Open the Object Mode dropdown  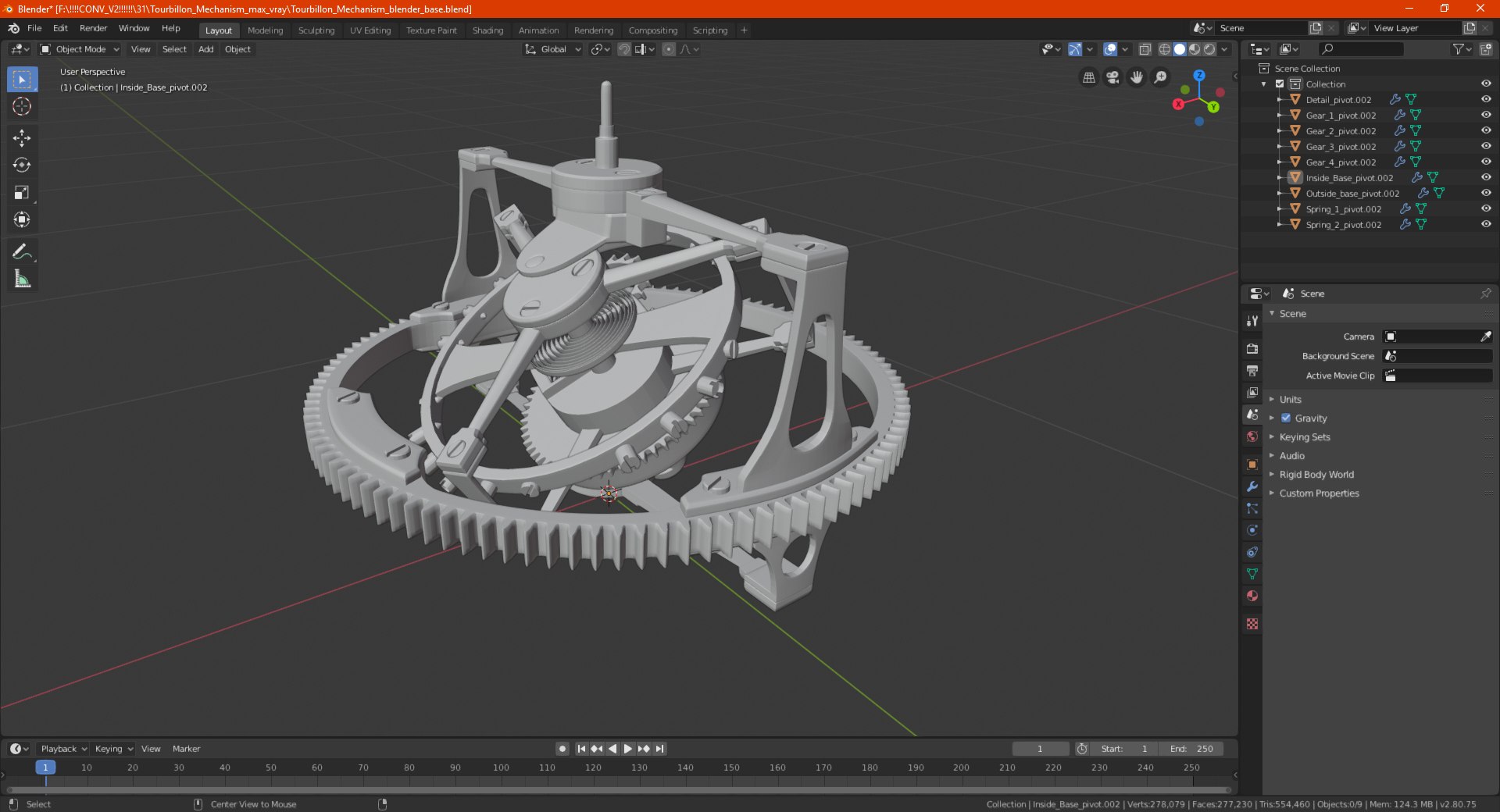pyautogui.click(x=80, y=49)
